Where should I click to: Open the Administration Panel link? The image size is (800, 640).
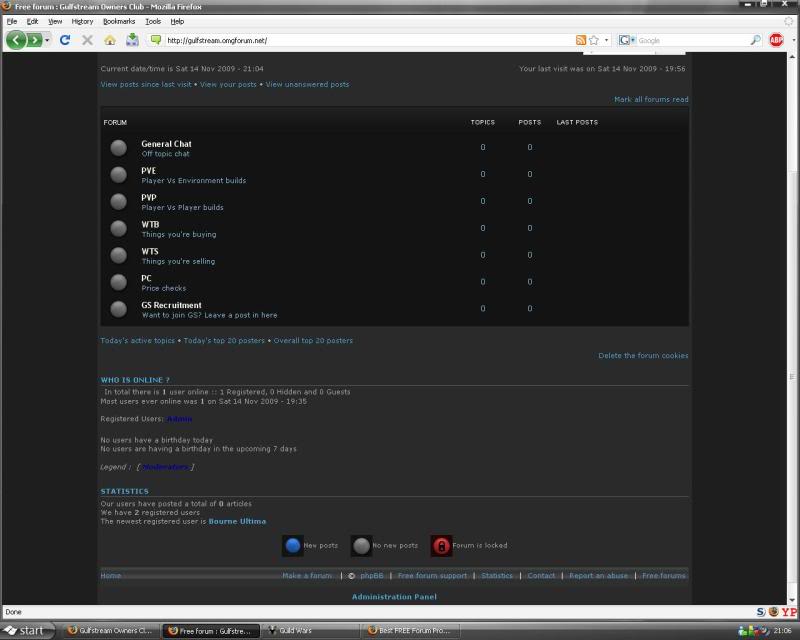pos(394,597)
